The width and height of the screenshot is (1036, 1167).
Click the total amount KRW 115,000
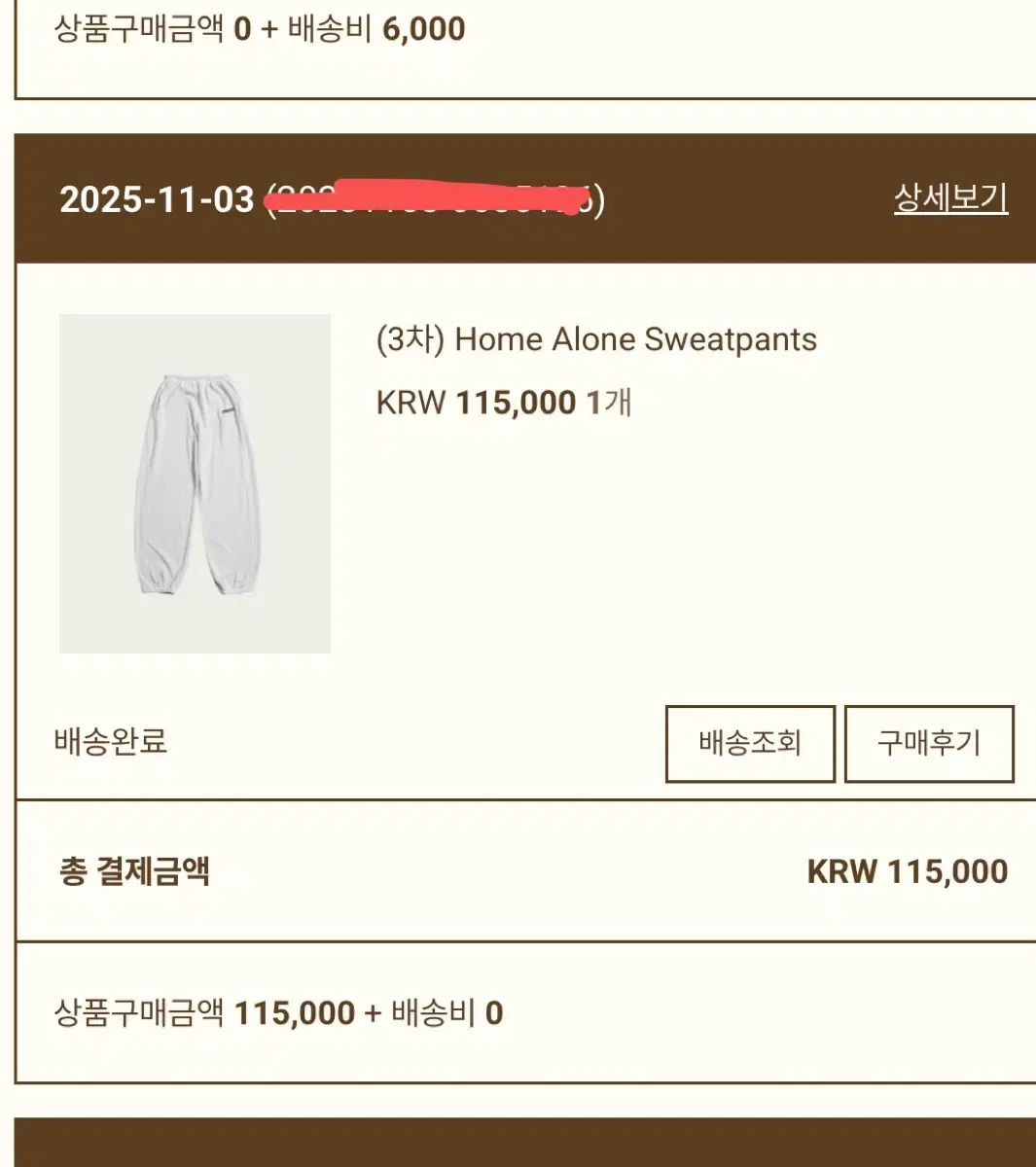tap(907, 871)
